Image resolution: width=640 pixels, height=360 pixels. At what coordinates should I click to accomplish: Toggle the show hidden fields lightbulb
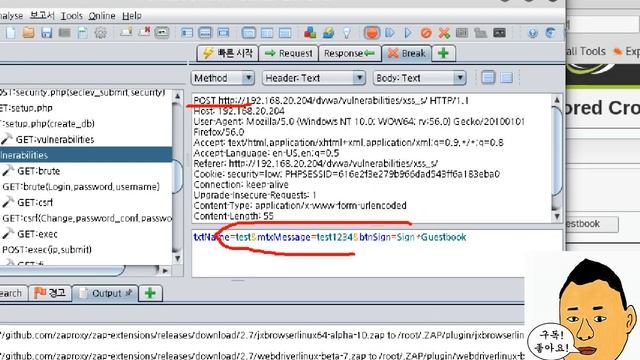347,33
